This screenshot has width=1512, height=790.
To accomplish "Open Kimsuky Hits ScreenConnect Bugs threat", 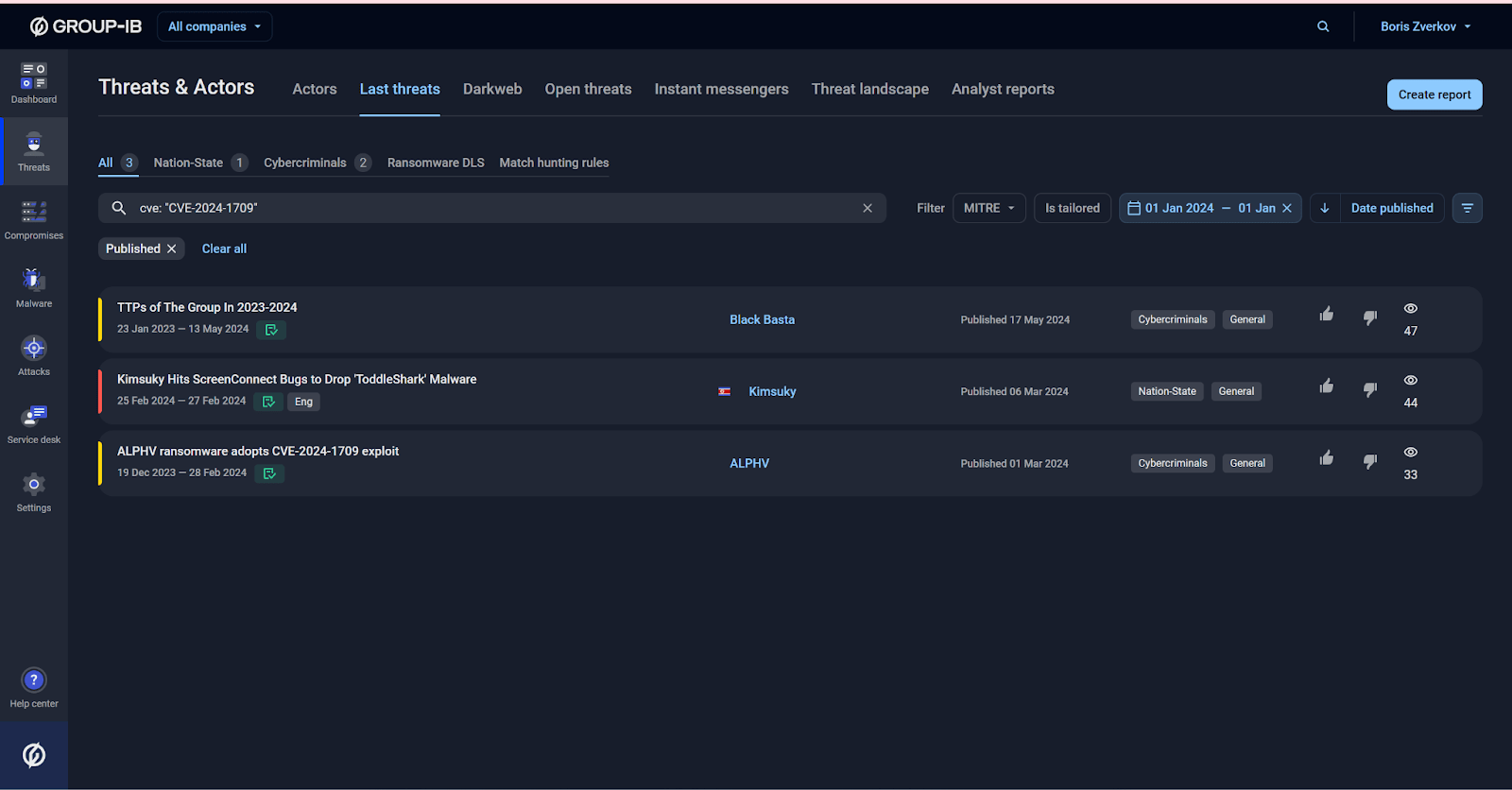I will coord(297,379).
